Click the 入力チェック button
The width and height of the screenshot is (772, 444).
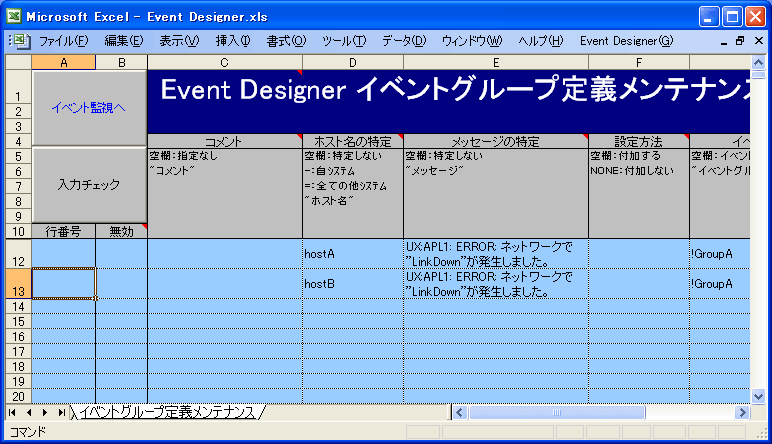tap(89, 185)
